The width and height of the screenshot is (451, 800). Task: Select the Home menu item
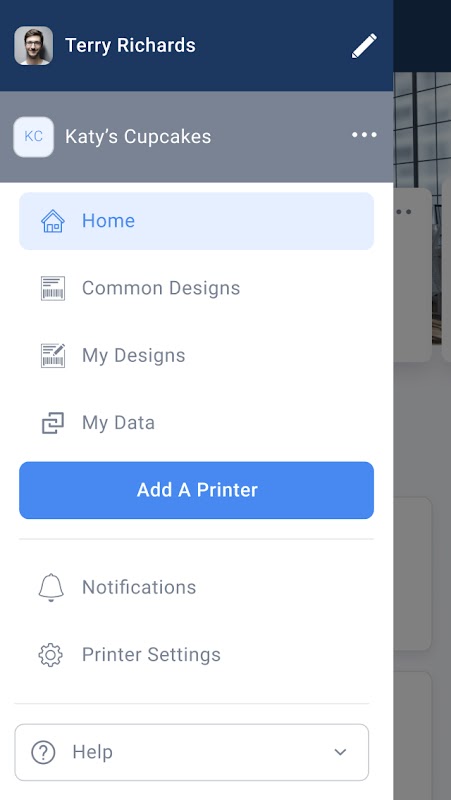coord(196,221)
